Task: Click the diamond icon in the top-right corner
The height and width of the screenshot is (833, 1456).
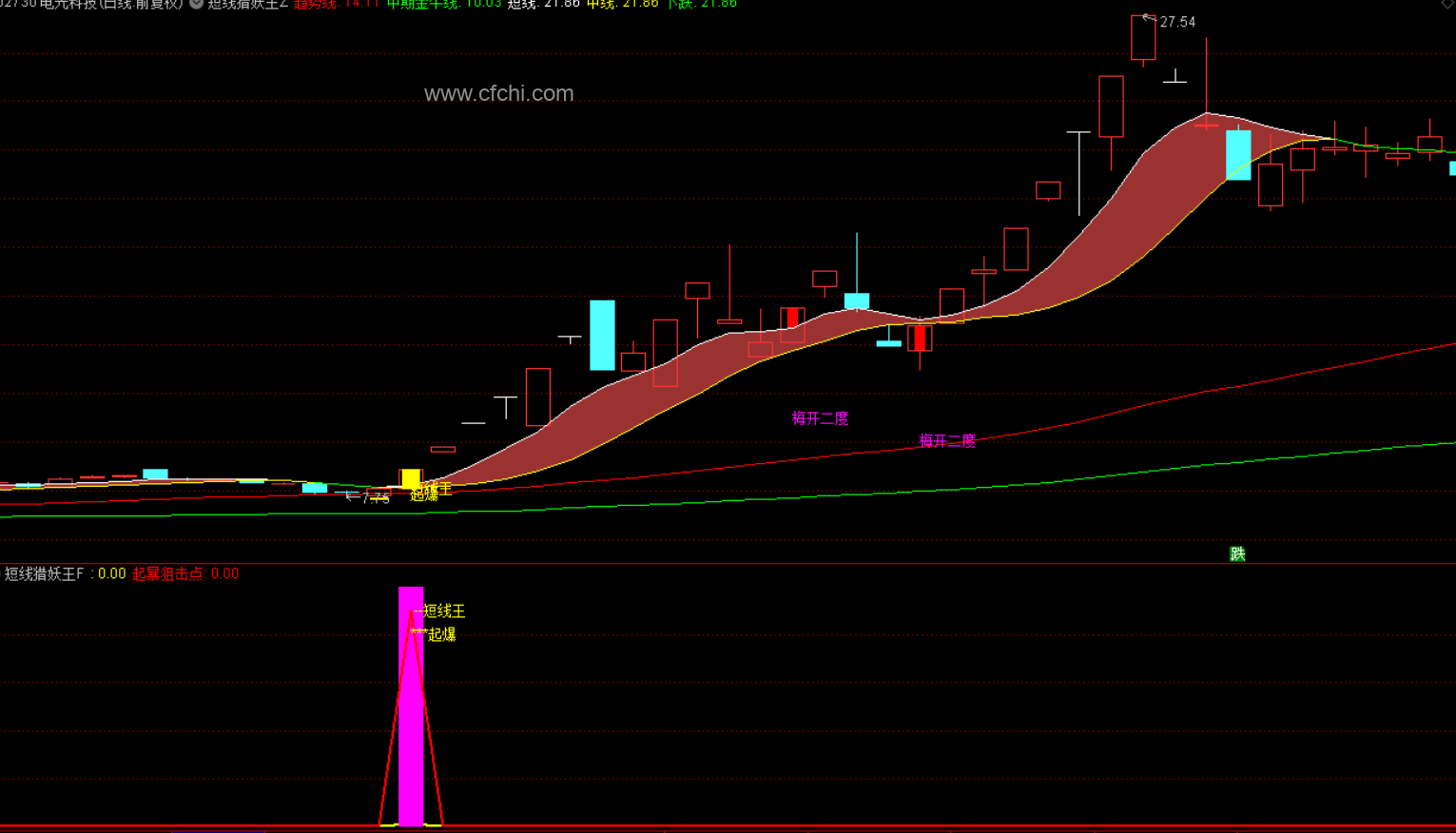Action: pyautogui.click(x=1447, y=4)
